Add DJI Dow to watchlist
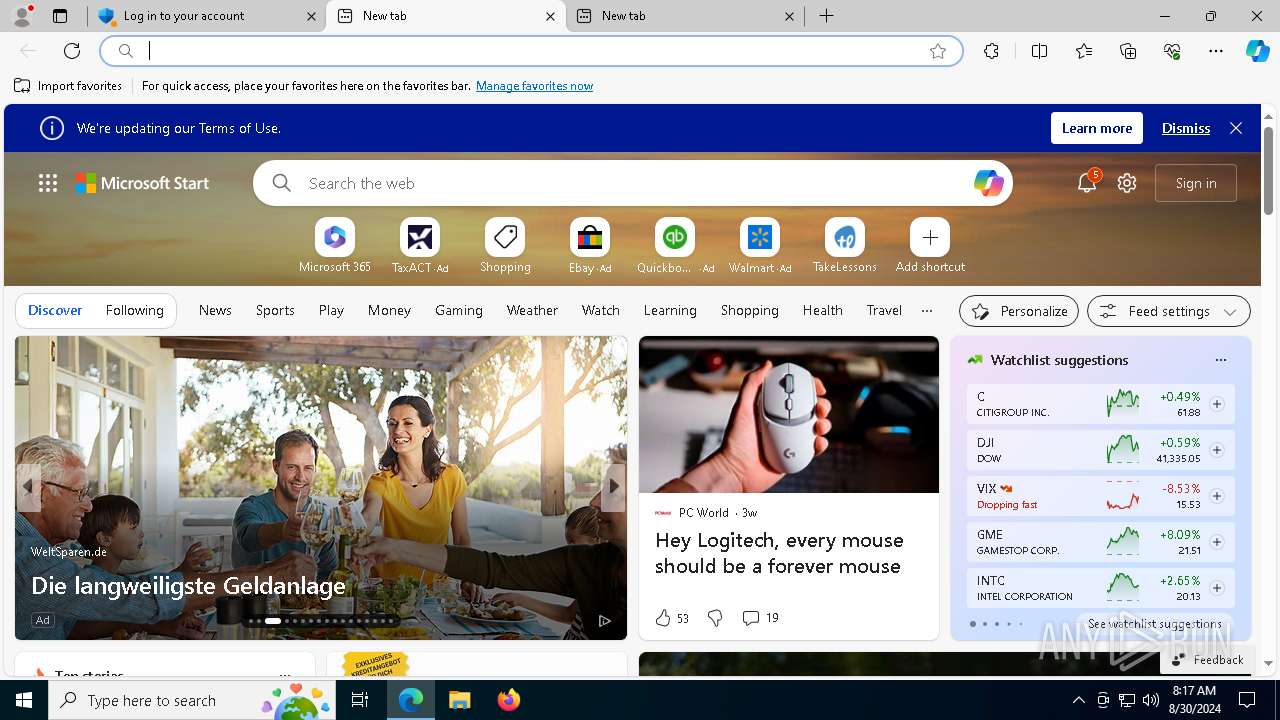1280x720 pixels. point(1217,450)
